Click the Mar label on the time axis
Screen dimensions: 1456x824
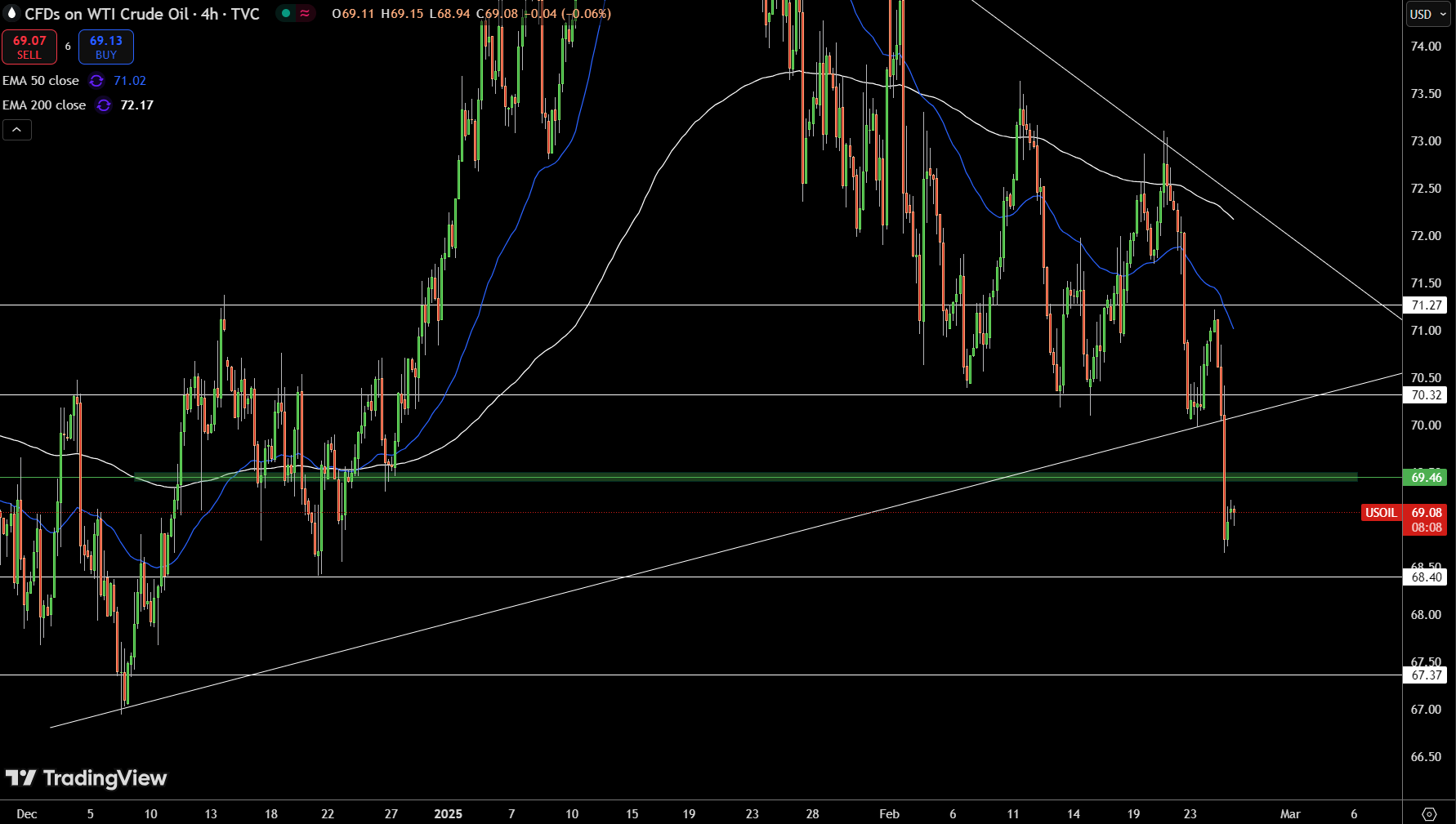[x=1290, y=814]
